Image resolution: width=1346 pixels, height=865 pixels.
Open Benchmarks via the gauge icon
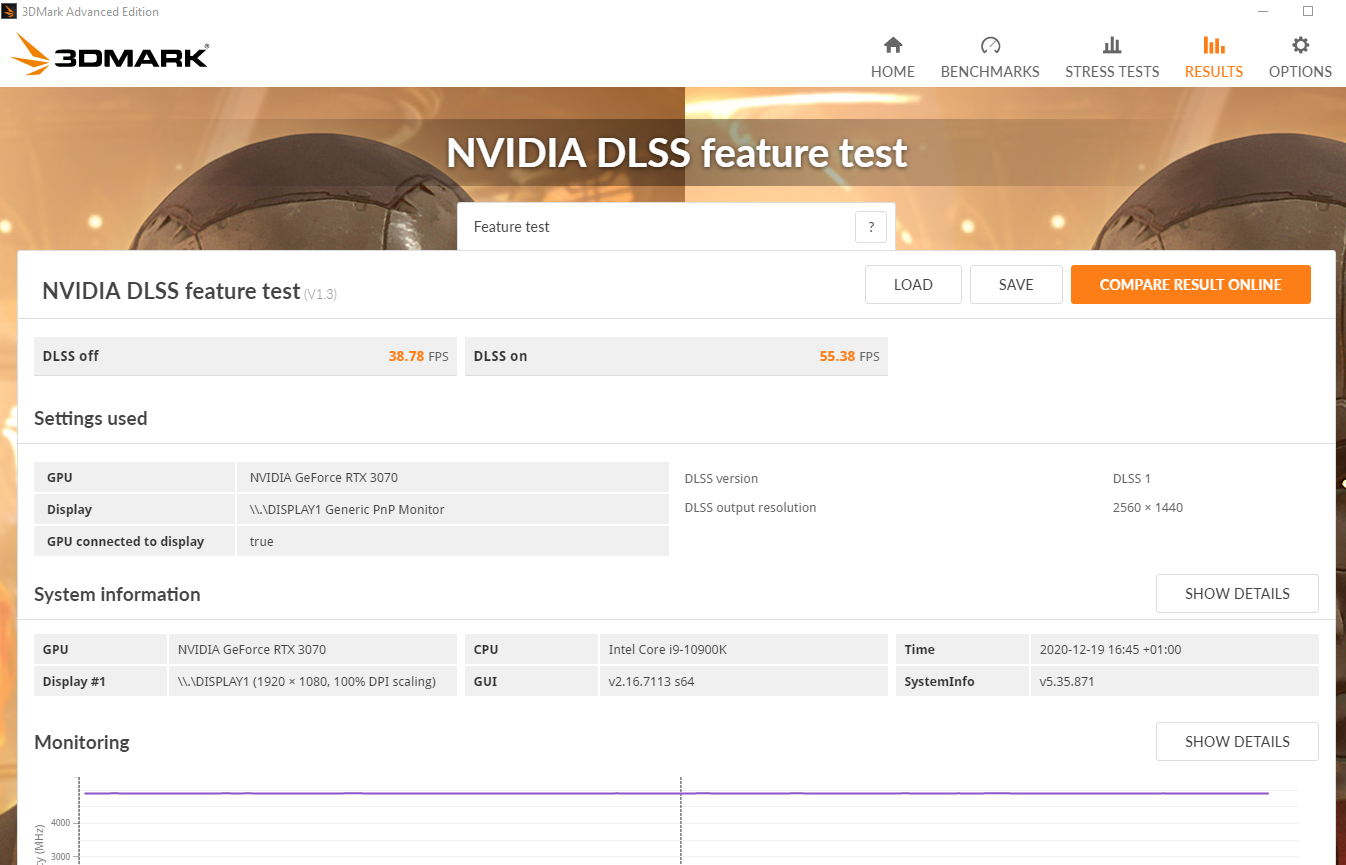[990, 45]
